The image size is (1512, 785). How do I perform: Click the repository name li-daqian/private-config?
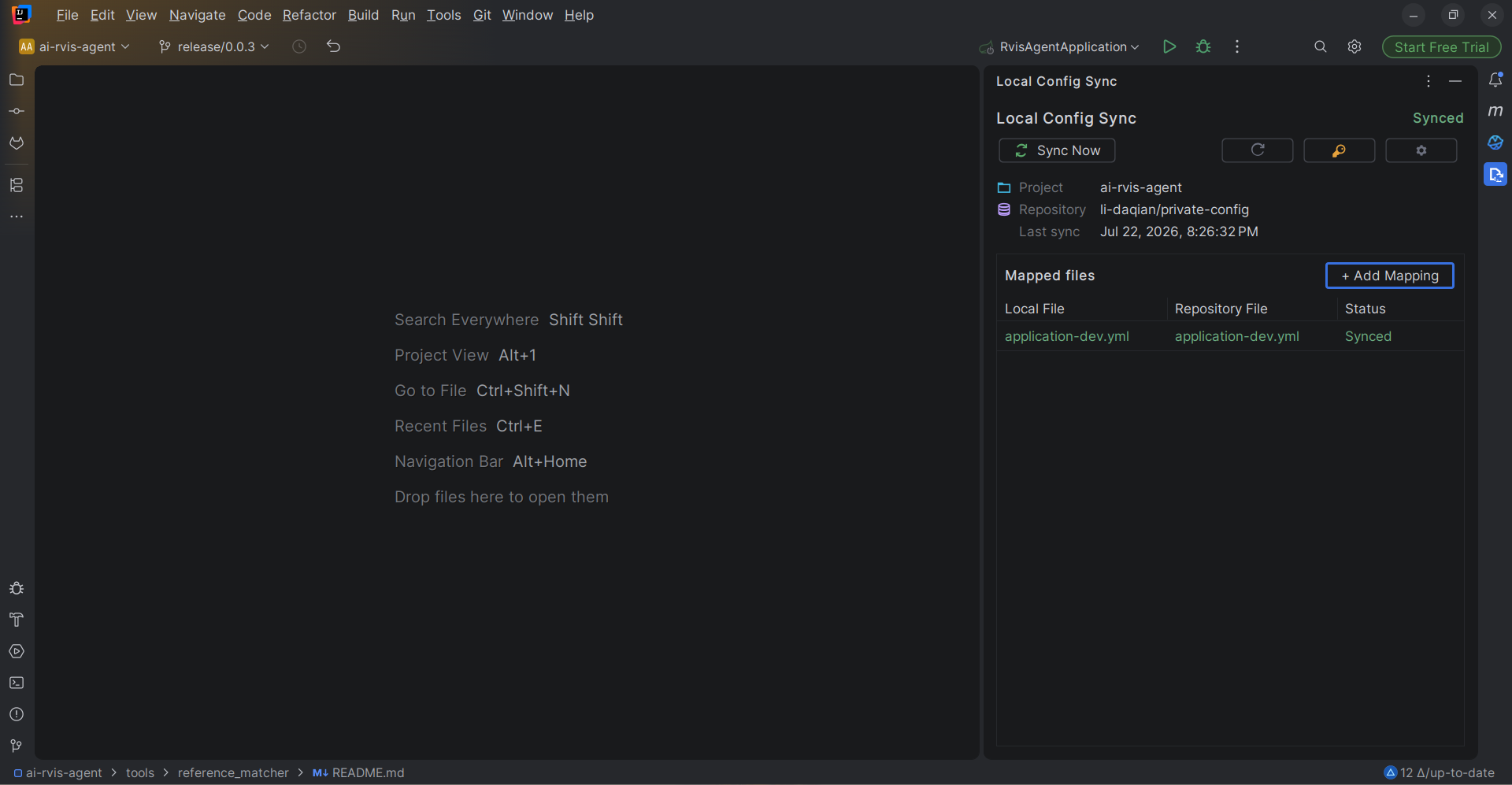(x=1174, y=209)
